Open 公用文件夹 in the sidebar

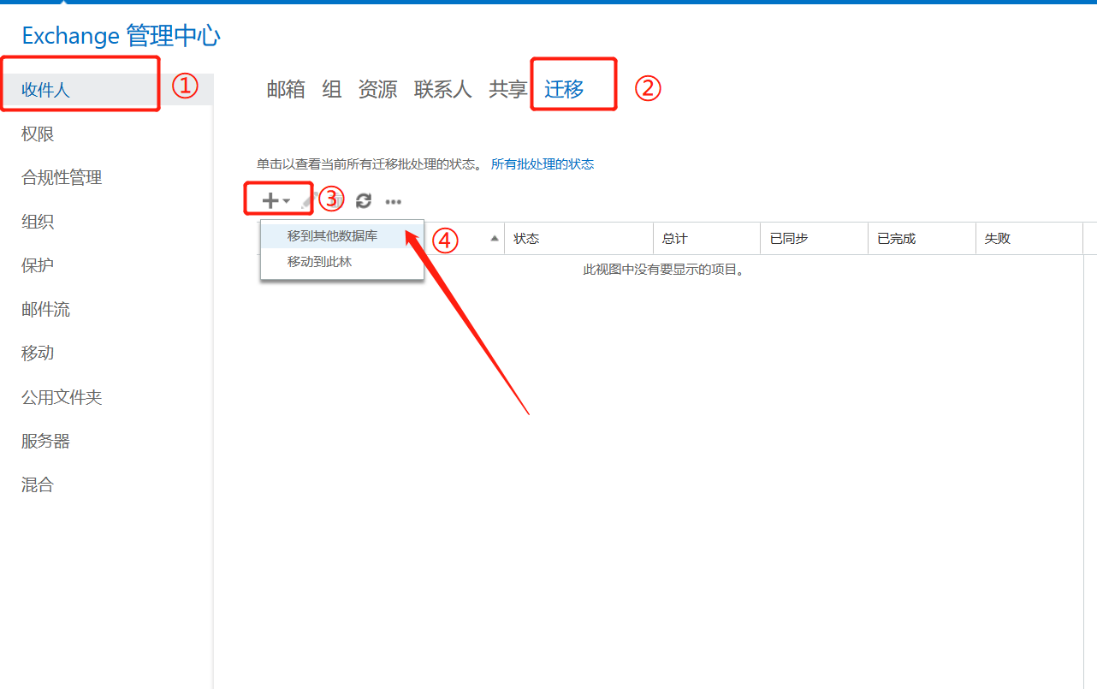(x=62, y=397)
